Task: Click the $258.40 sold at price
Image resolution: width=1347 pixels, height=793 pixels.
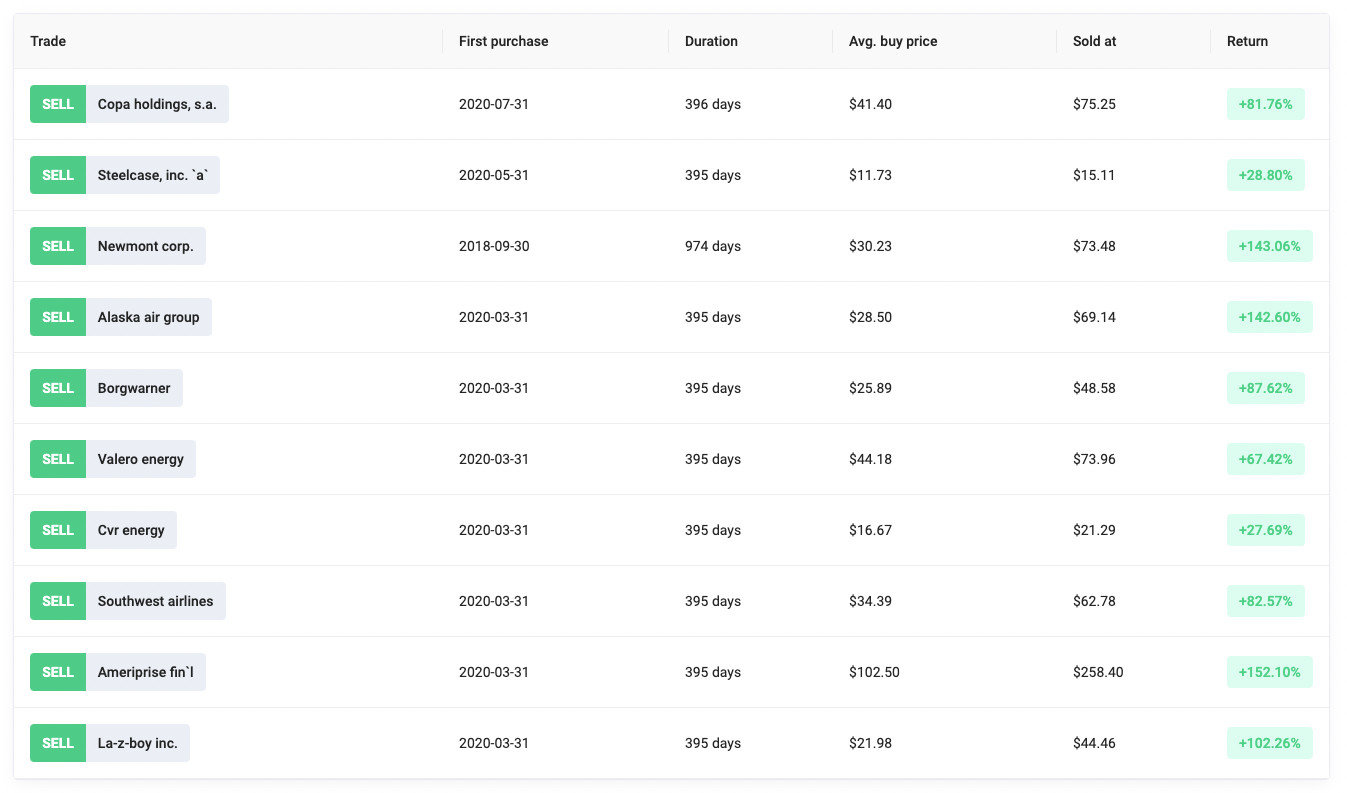Action: click(x=1098, y=672)
